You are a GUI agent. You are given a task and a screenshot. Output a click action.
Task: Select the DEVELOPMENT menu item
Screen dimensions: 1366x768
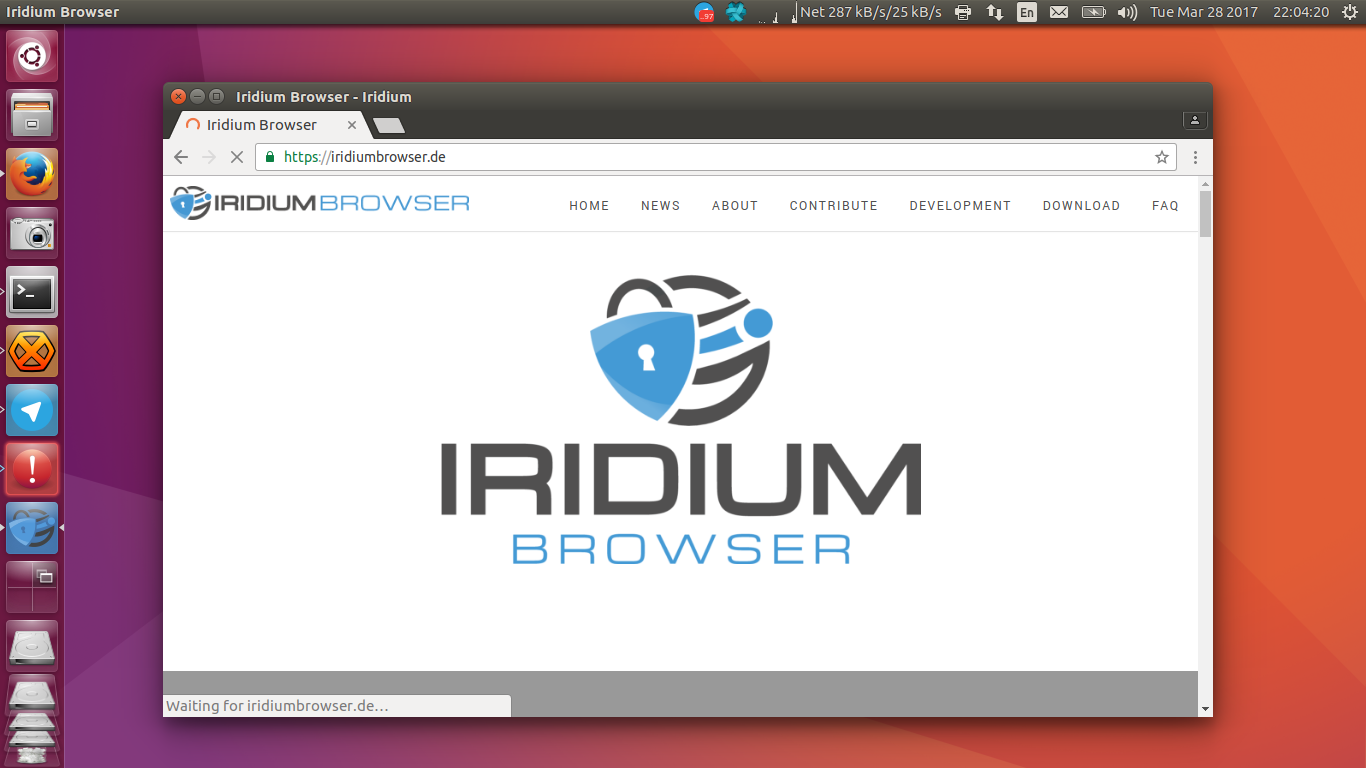tap(960, 206)
